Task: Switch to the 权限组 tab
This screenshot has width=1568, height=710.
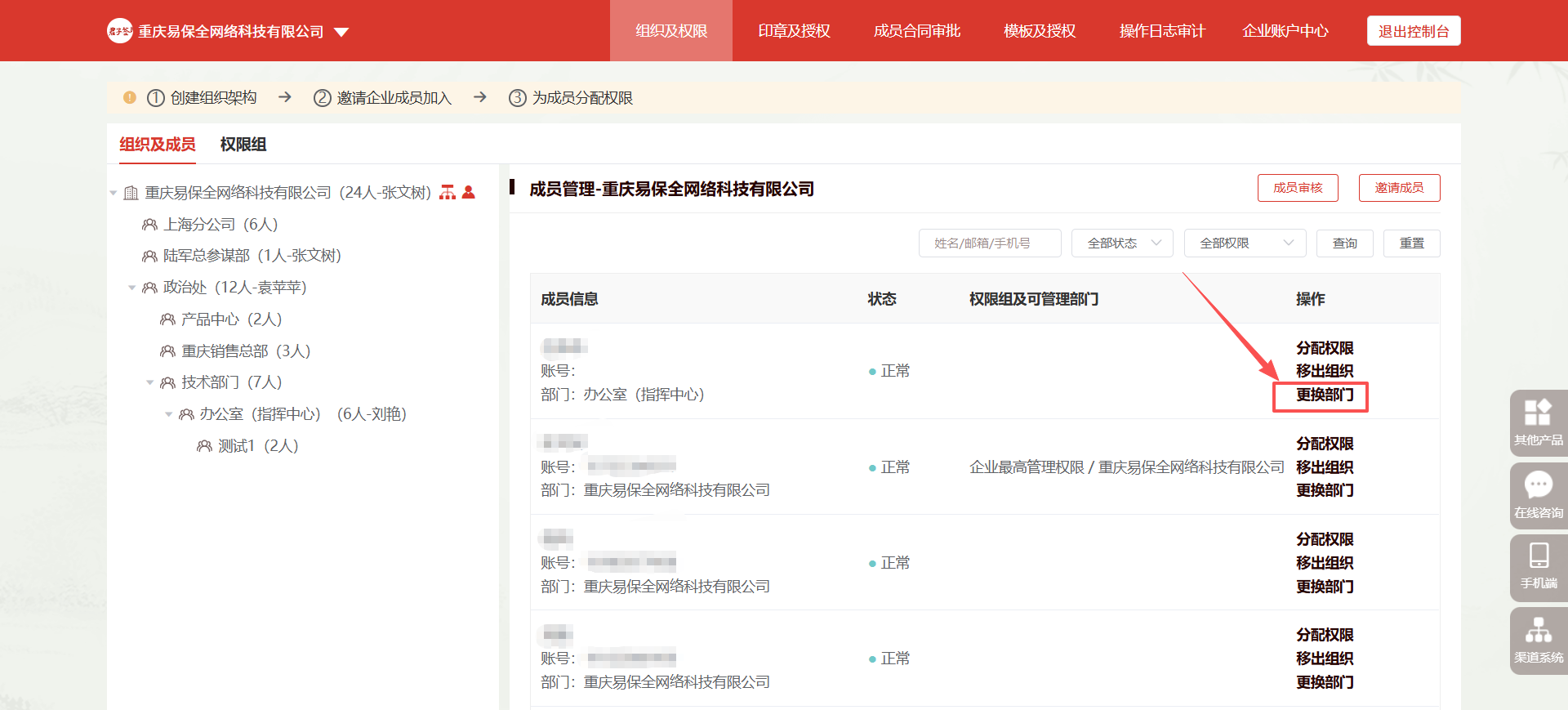Action: pos(243,145)
